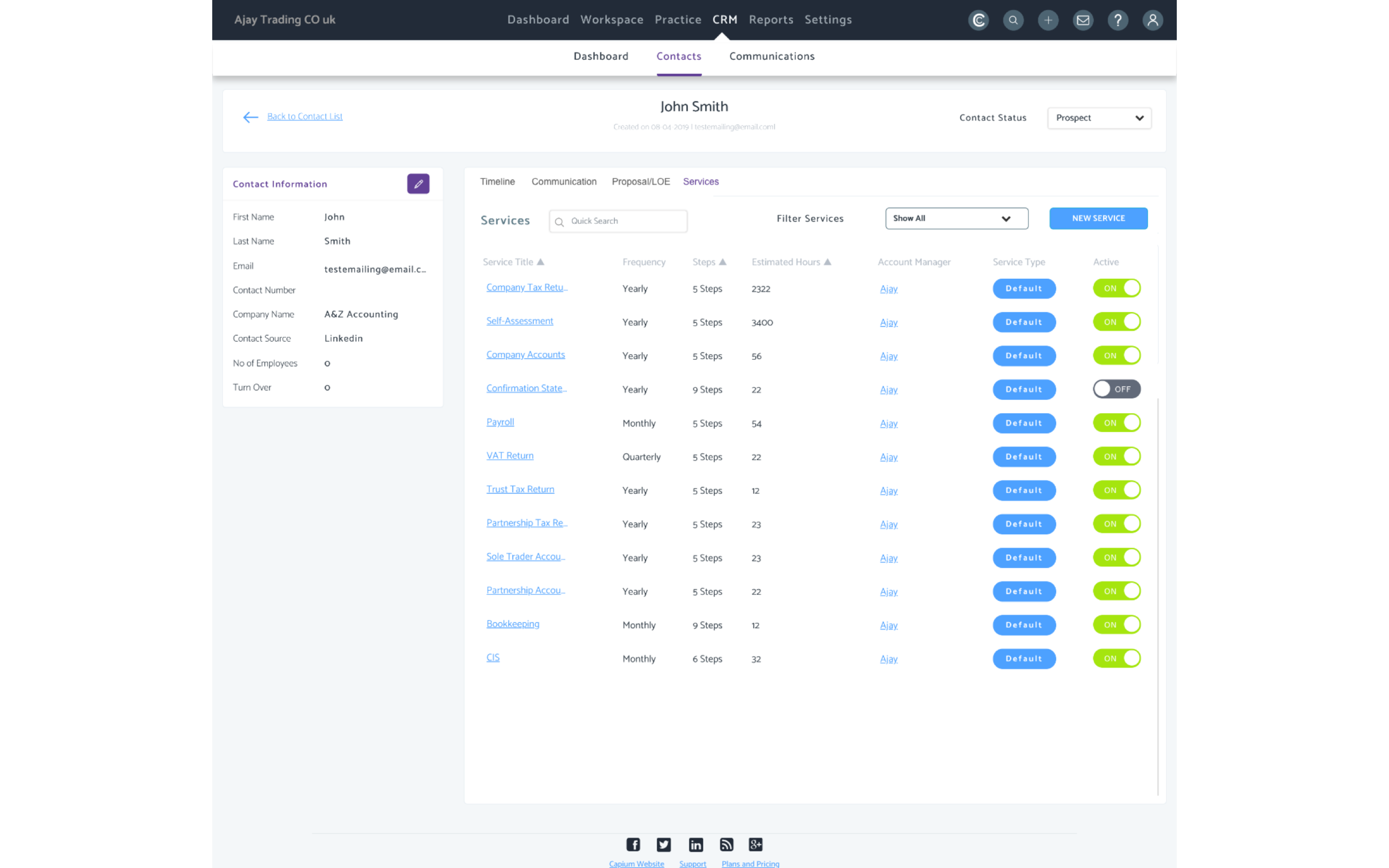Open the Capium Website footer link
The height and width of the screenshot is (868, 1389).
tap(636, 864)
